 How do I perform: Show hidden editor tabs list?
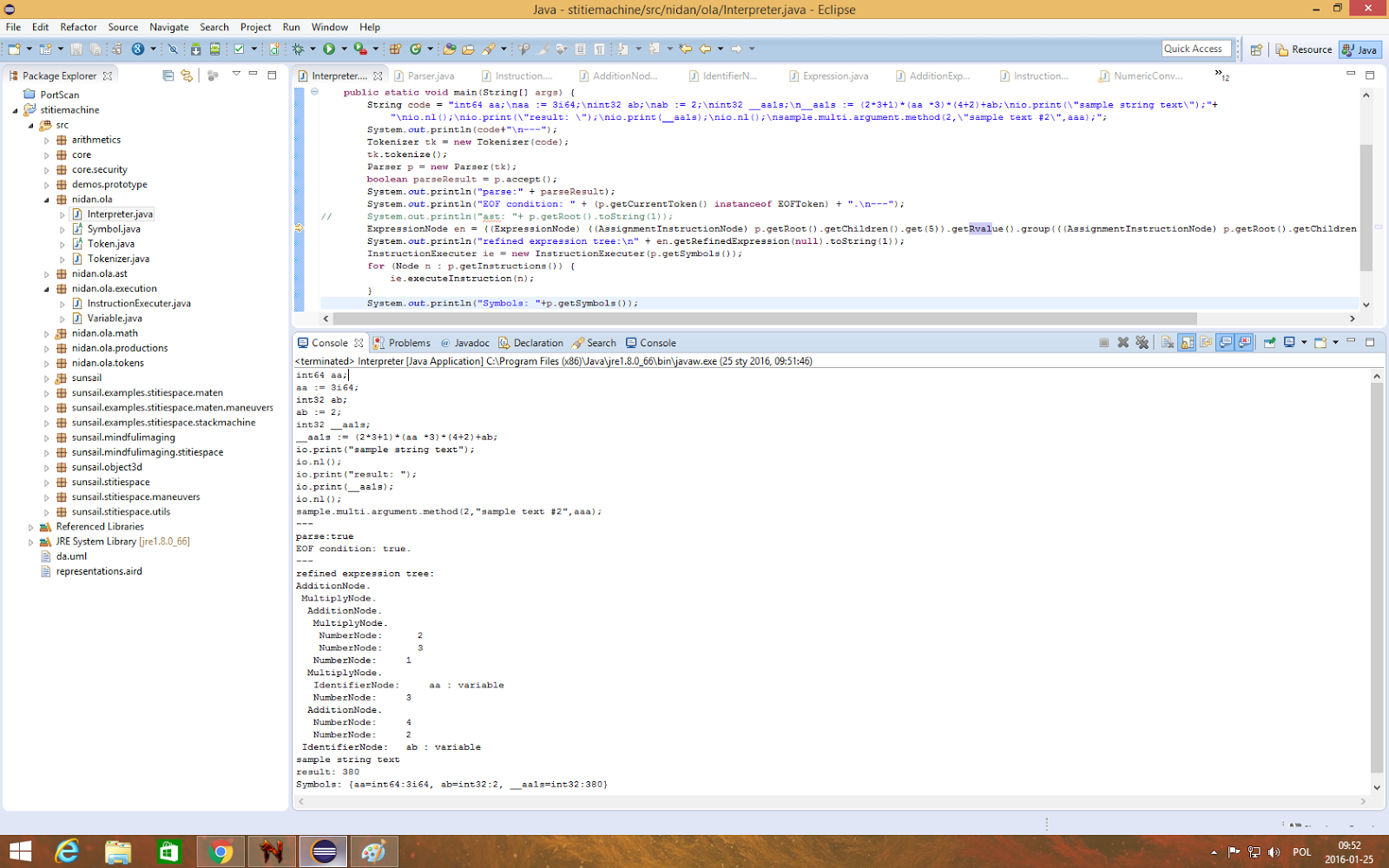coord(1221,76)
